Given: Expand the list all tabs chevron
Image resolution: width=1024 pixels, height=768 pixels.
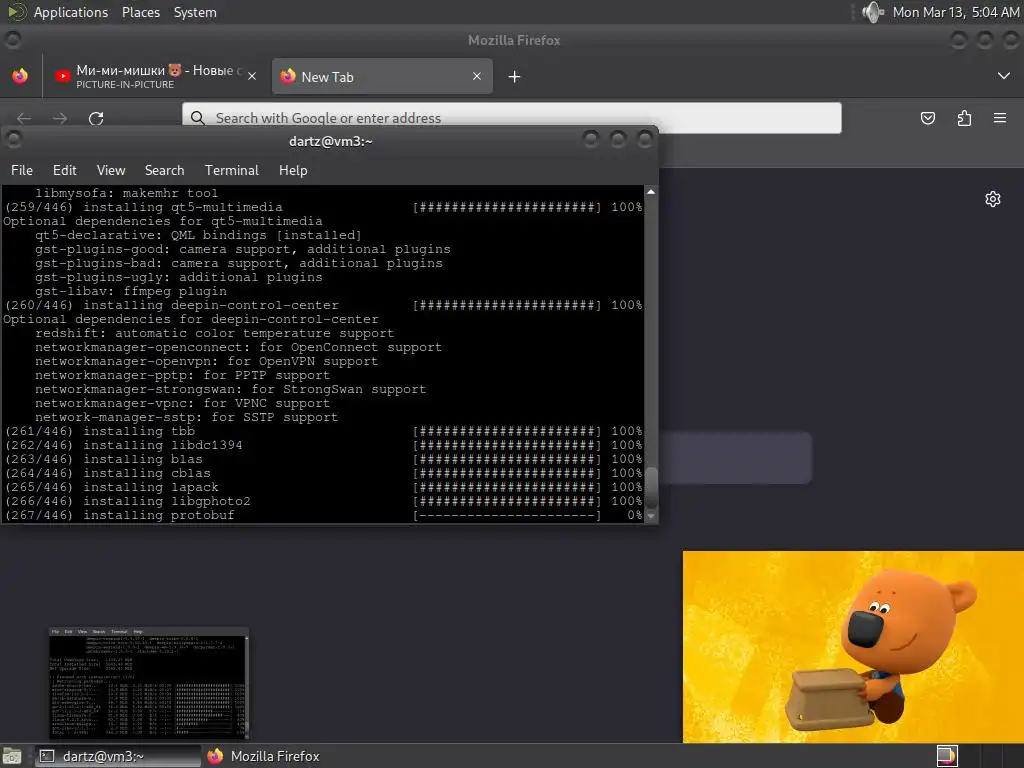Looking at the screenshot, I should point(1004,76).
